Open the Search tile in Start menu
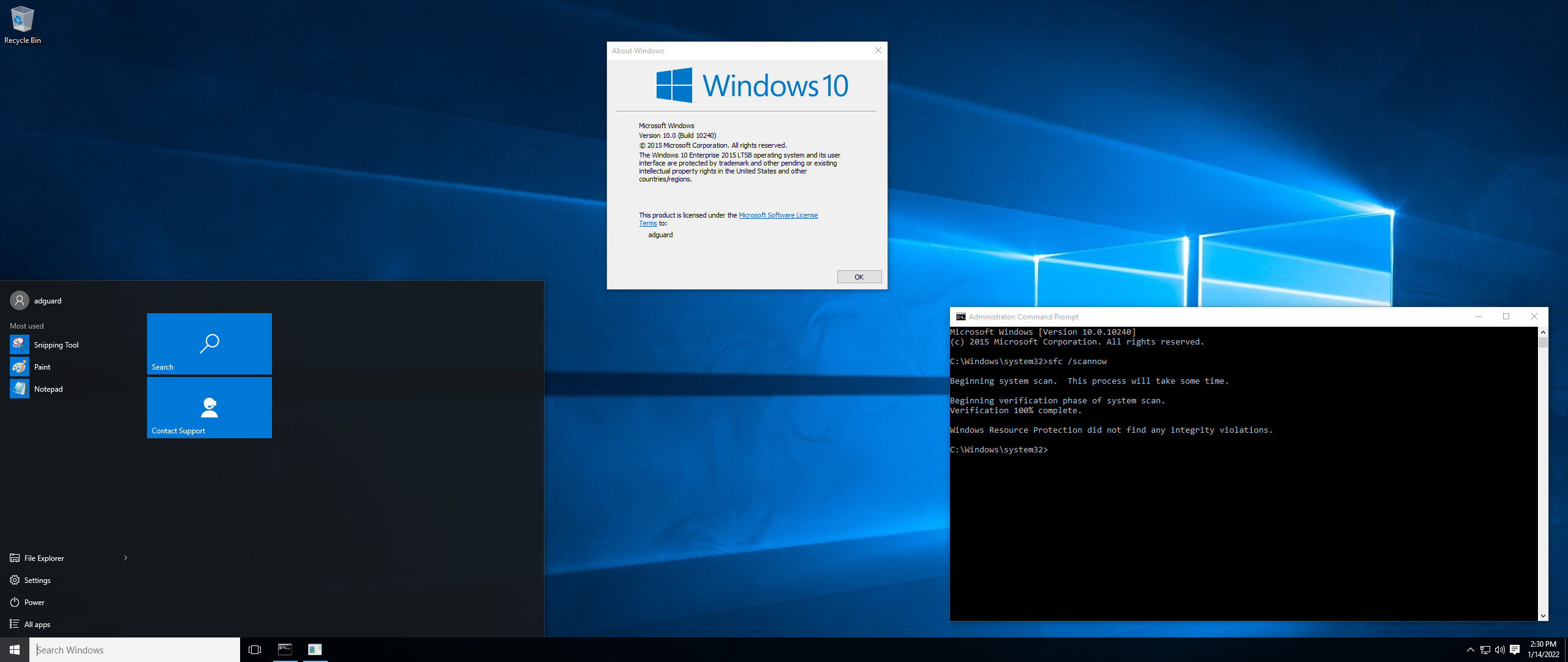The width and height of the screenshot is (1568, 662). point(209,344)
